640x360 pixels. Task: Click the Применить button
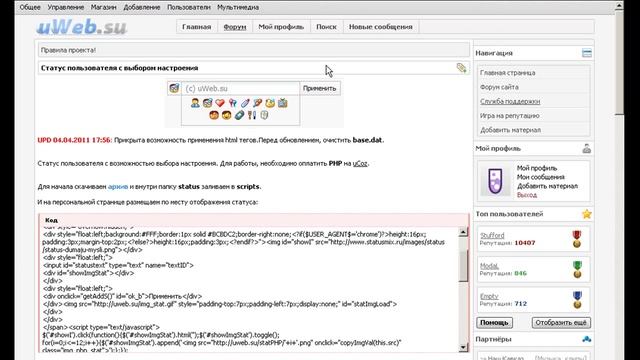320,88
